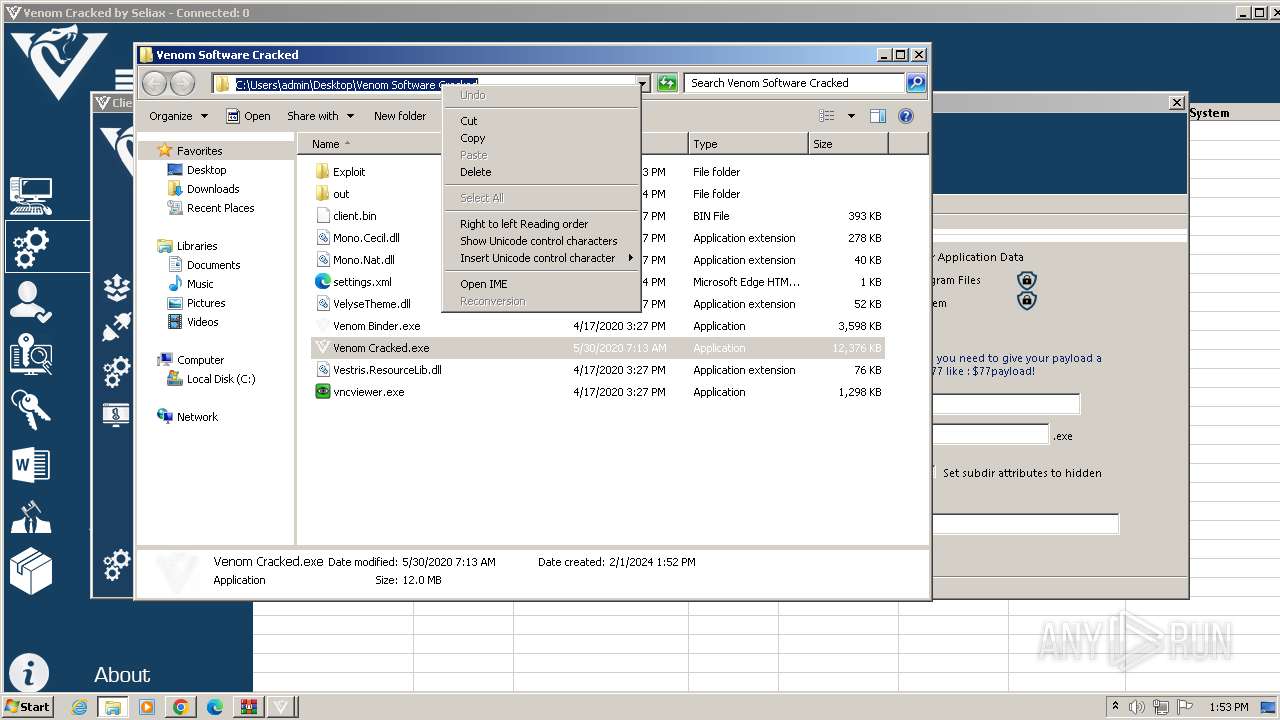Expand the Organize dropdown menu

coord(178,116)
